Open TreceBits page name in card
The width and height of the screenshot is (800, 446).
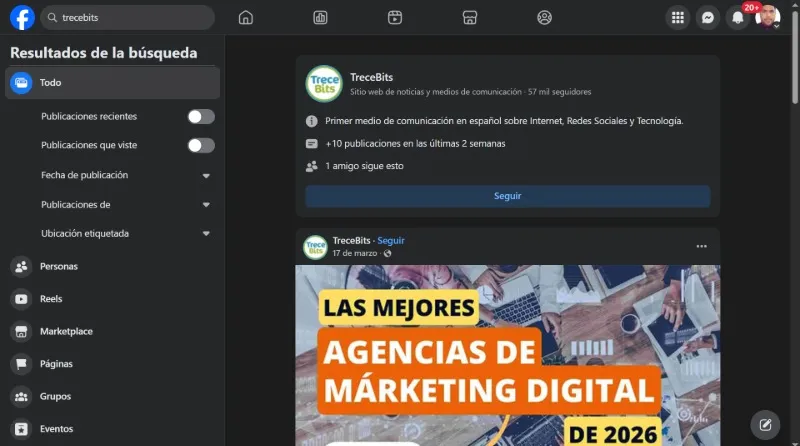pyautogui.click(x=371, y=77)
